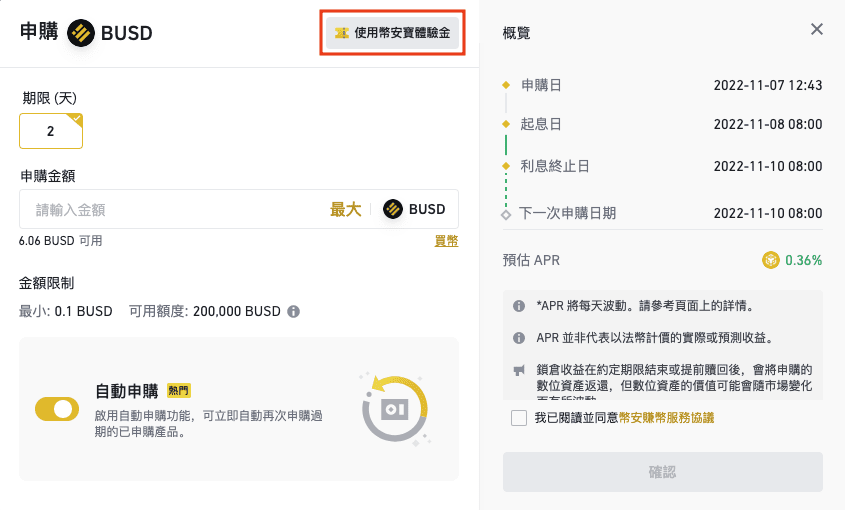Screen dimensions: 845x510
Task: Click the 最小: 0.1 BUSD text
Action: tap(66, 312)
